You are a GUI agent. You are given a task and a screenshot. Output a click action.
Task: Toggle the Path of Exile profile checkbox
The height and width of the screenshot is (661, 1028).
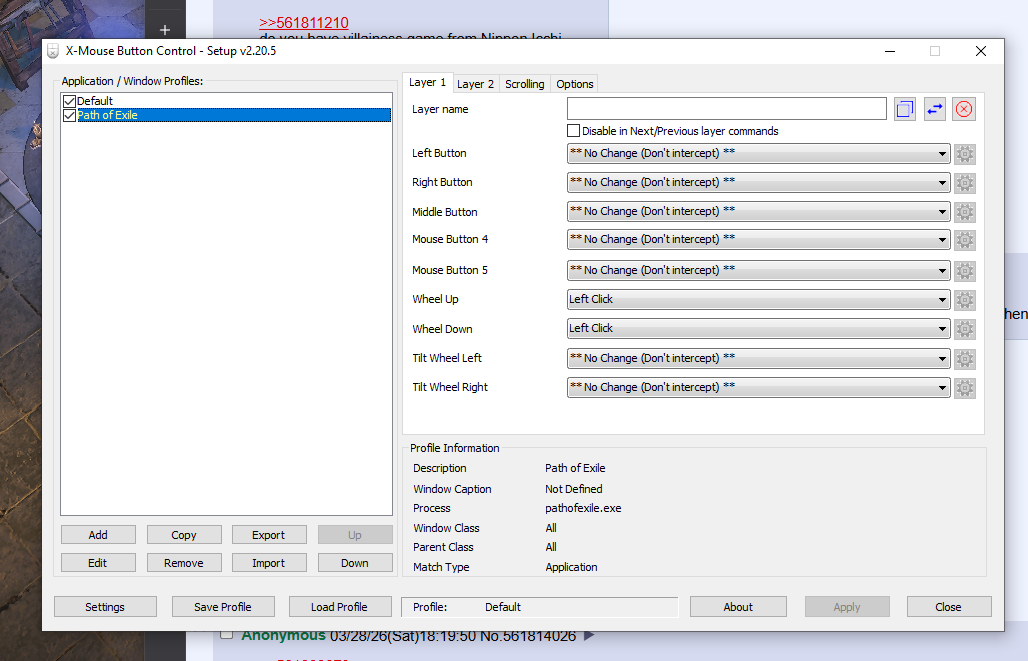point(69,115)
